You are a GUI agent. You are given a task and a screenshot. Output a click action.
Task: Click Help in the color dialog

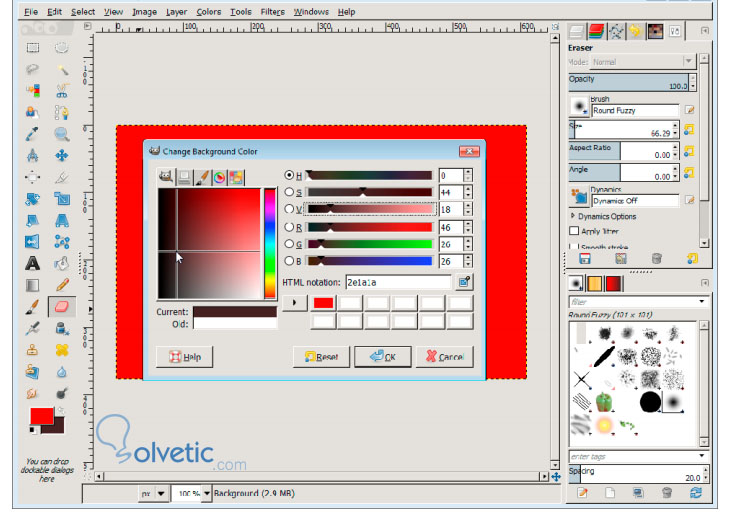[185, 357]
